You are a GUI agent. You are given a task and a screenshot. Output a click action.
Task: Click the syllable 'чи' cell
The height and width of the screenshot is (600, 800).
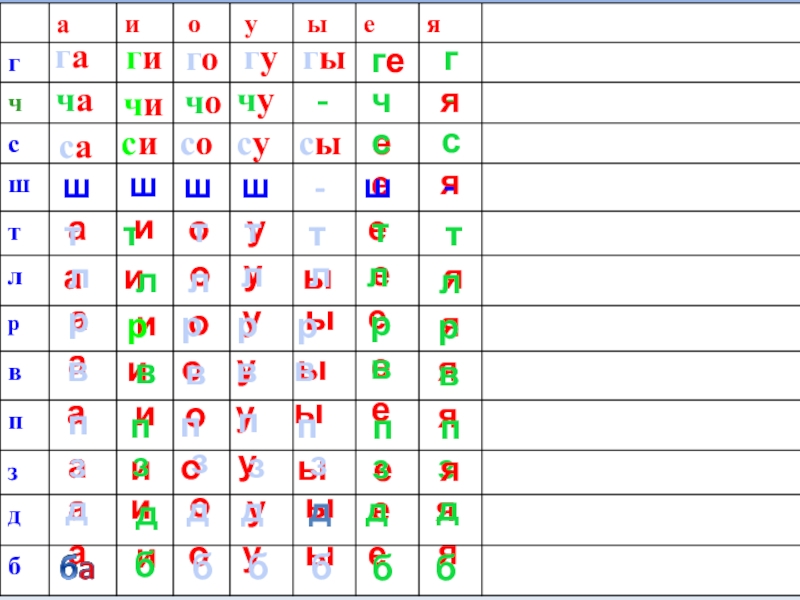[144, 106]
